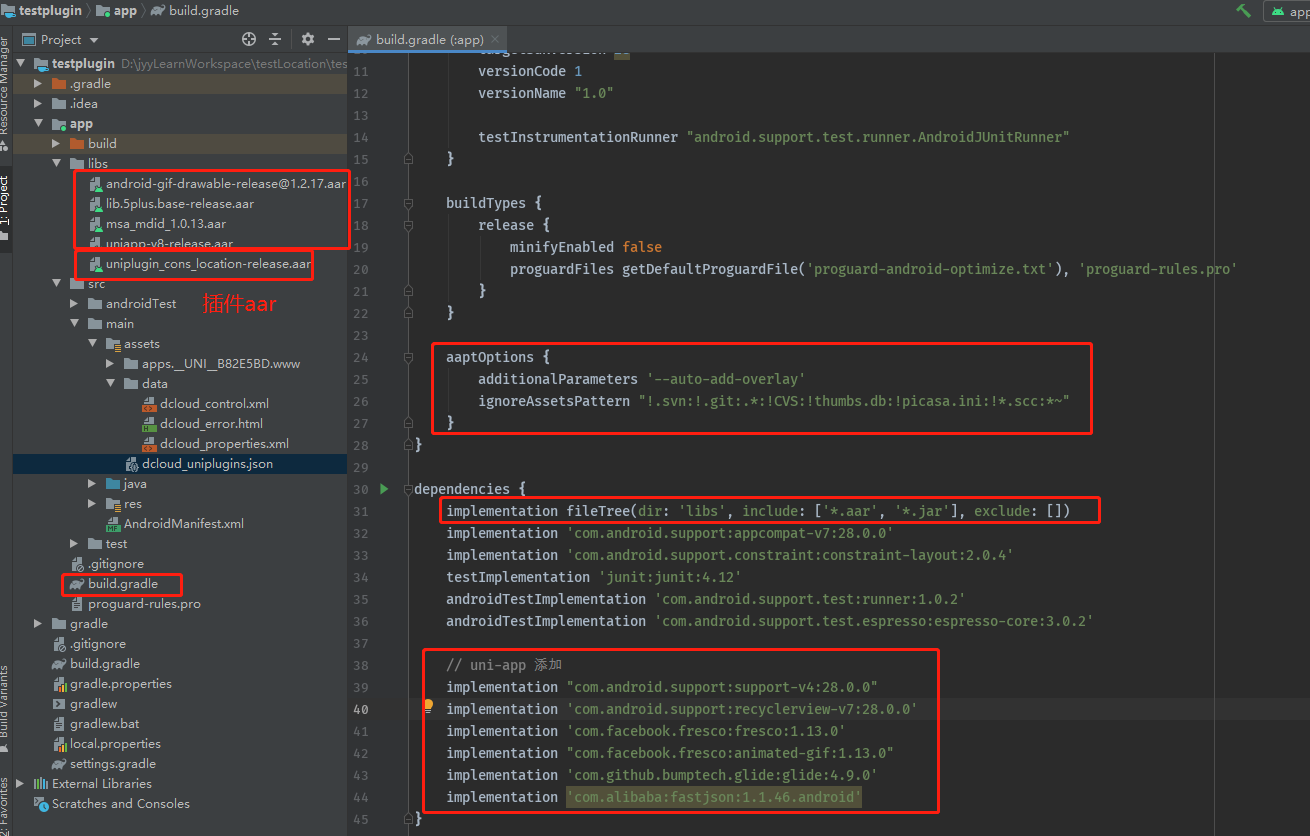Click the highlighted 'com.alibaba:fastjson:1.1.46.android' string
This screenshot has width=1310, height=836.
pos(713,797)
